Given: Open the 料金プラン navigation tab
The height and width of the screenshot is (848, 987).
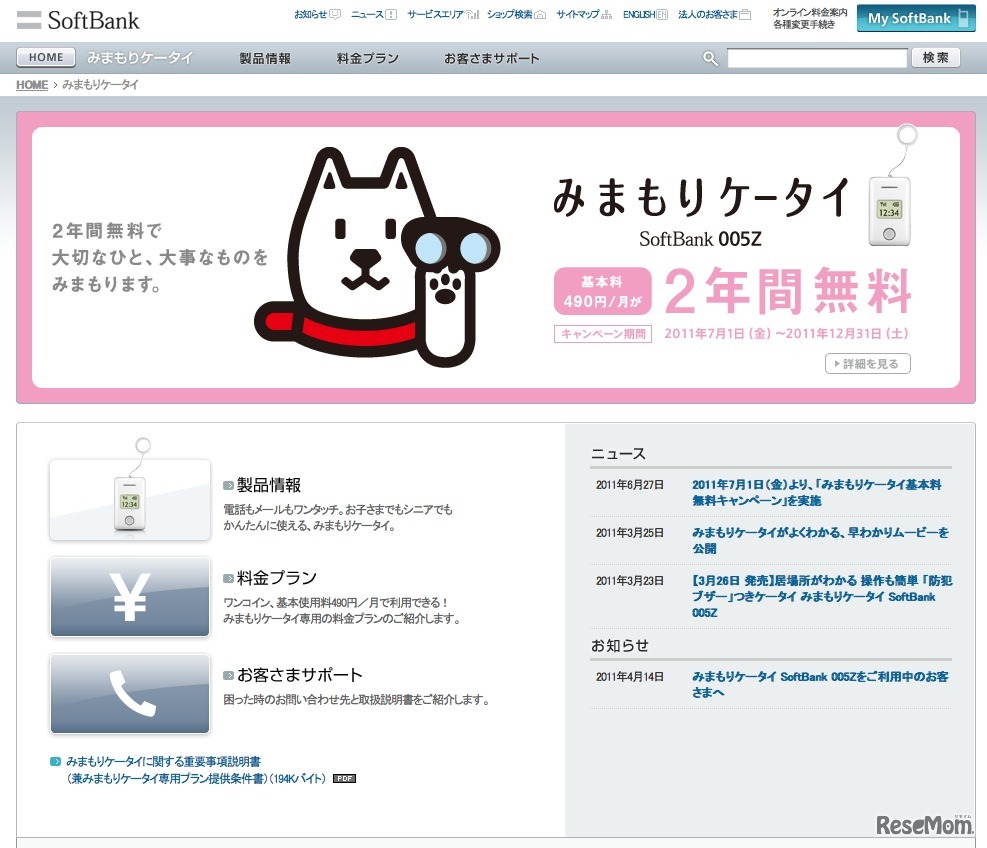Looking at the screenshot, I should coord(368,59).
